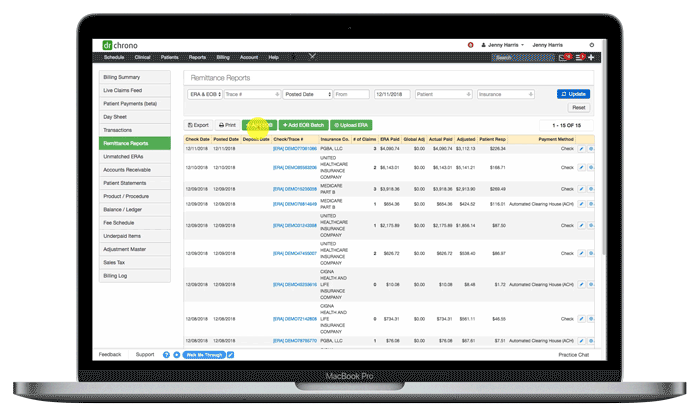Screen dimensions: 700x414
Task: Open the Schedule menu
Action: pos(114,57)
